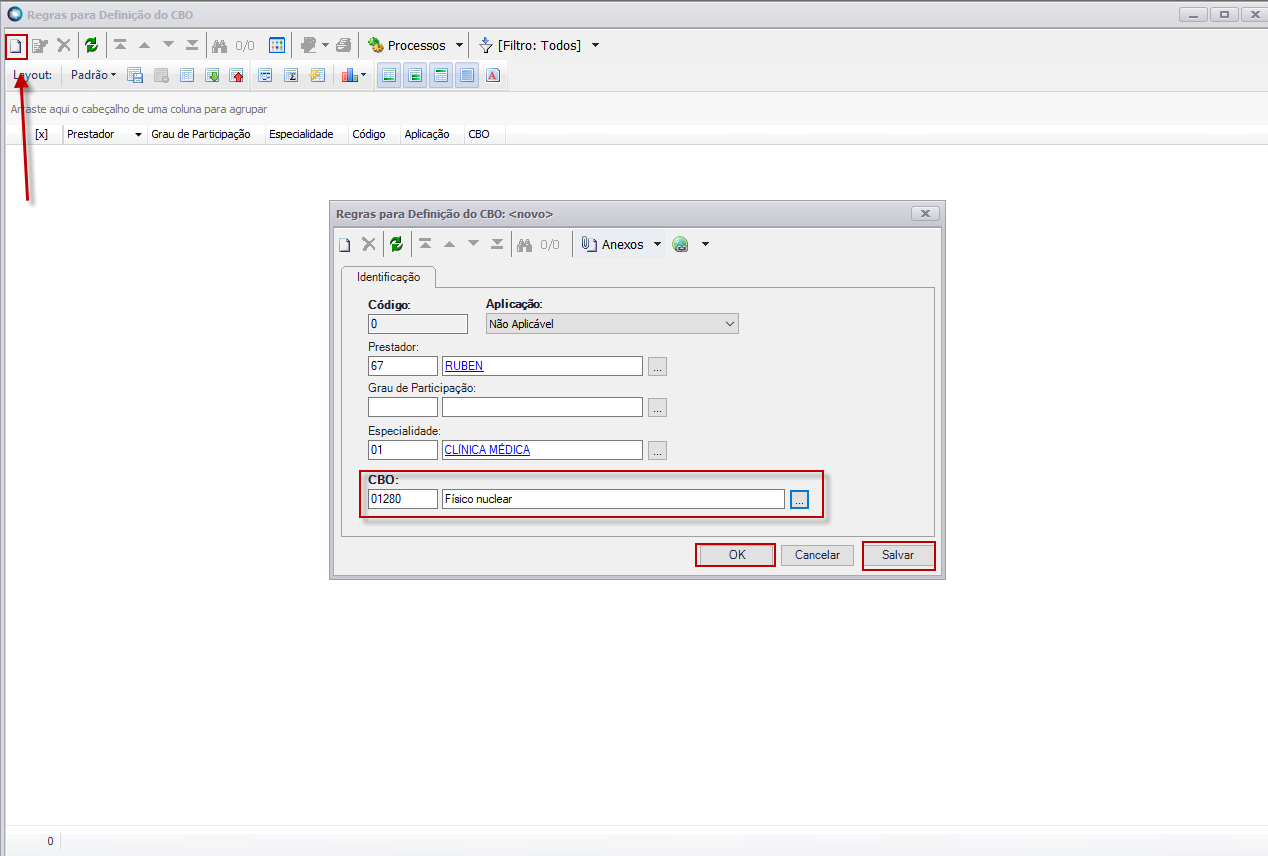The image size is (1268, 856).
Task: Sort by Especialidade column header
Action: (x=301, y=134)
